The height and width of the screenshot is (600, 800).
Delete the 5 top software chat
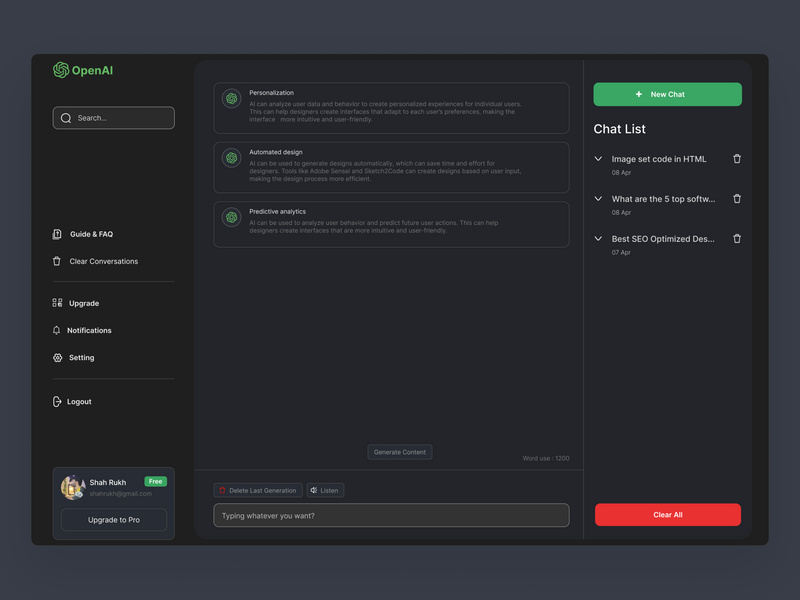(x=737, y=199)
